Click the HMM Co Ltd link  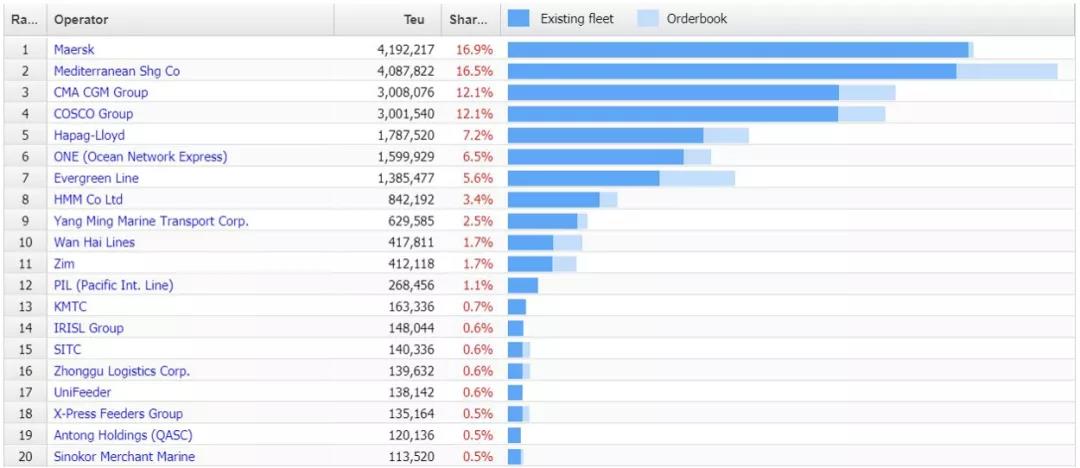tap(88, 200)
